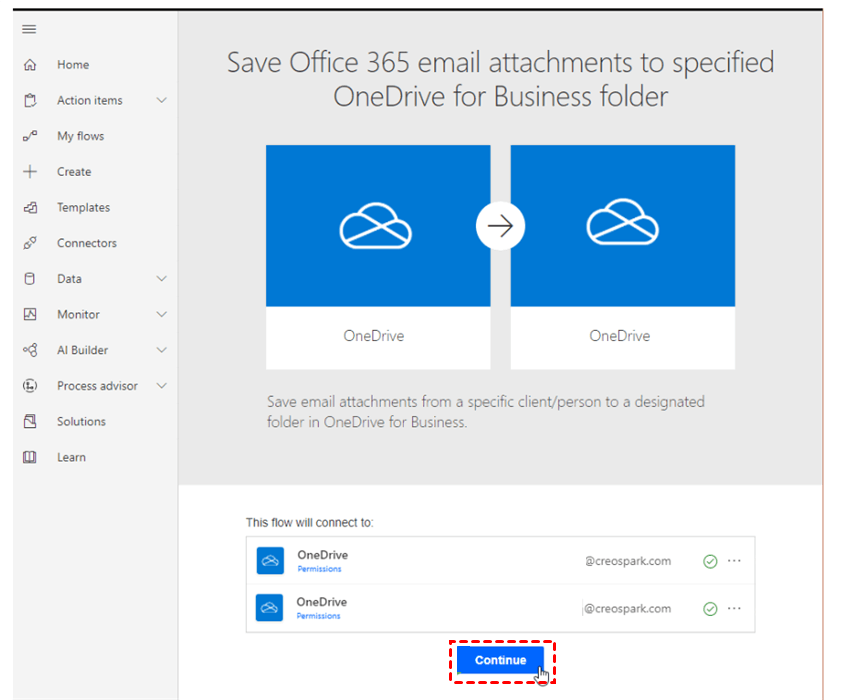Screen dimensions: 841x700
Task: Expand the Process advisor chevron
Action: pos(162,386)
